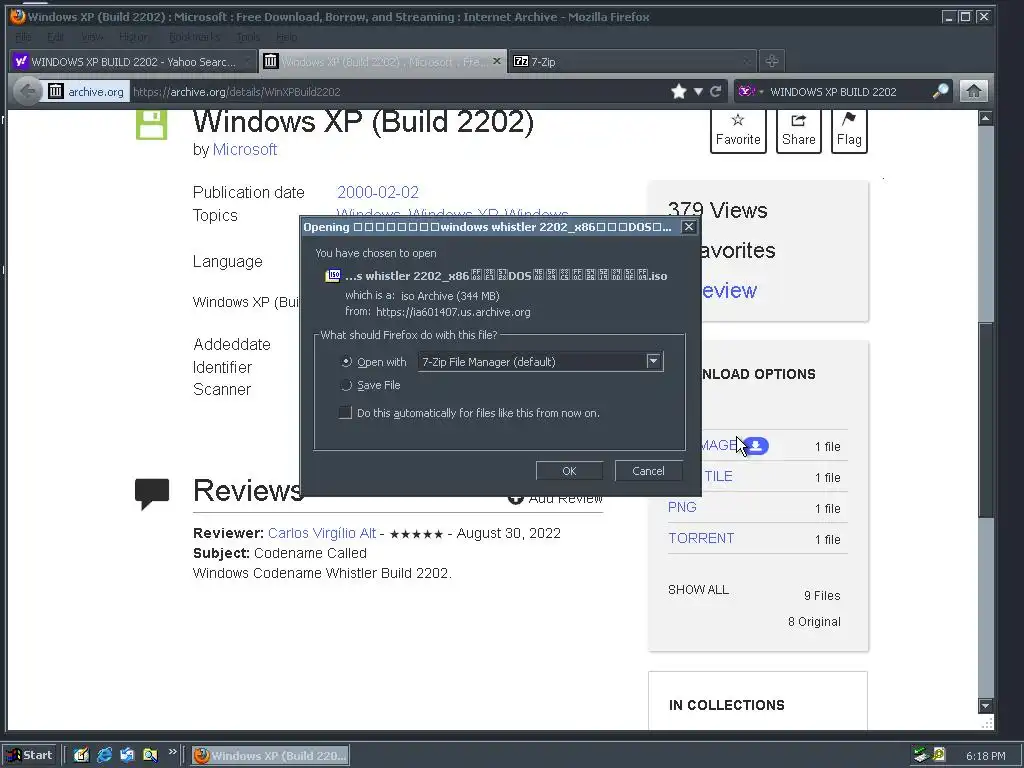Click the ISO IMAGE download icon
The image size is (1024, 768).
[756, 446]
